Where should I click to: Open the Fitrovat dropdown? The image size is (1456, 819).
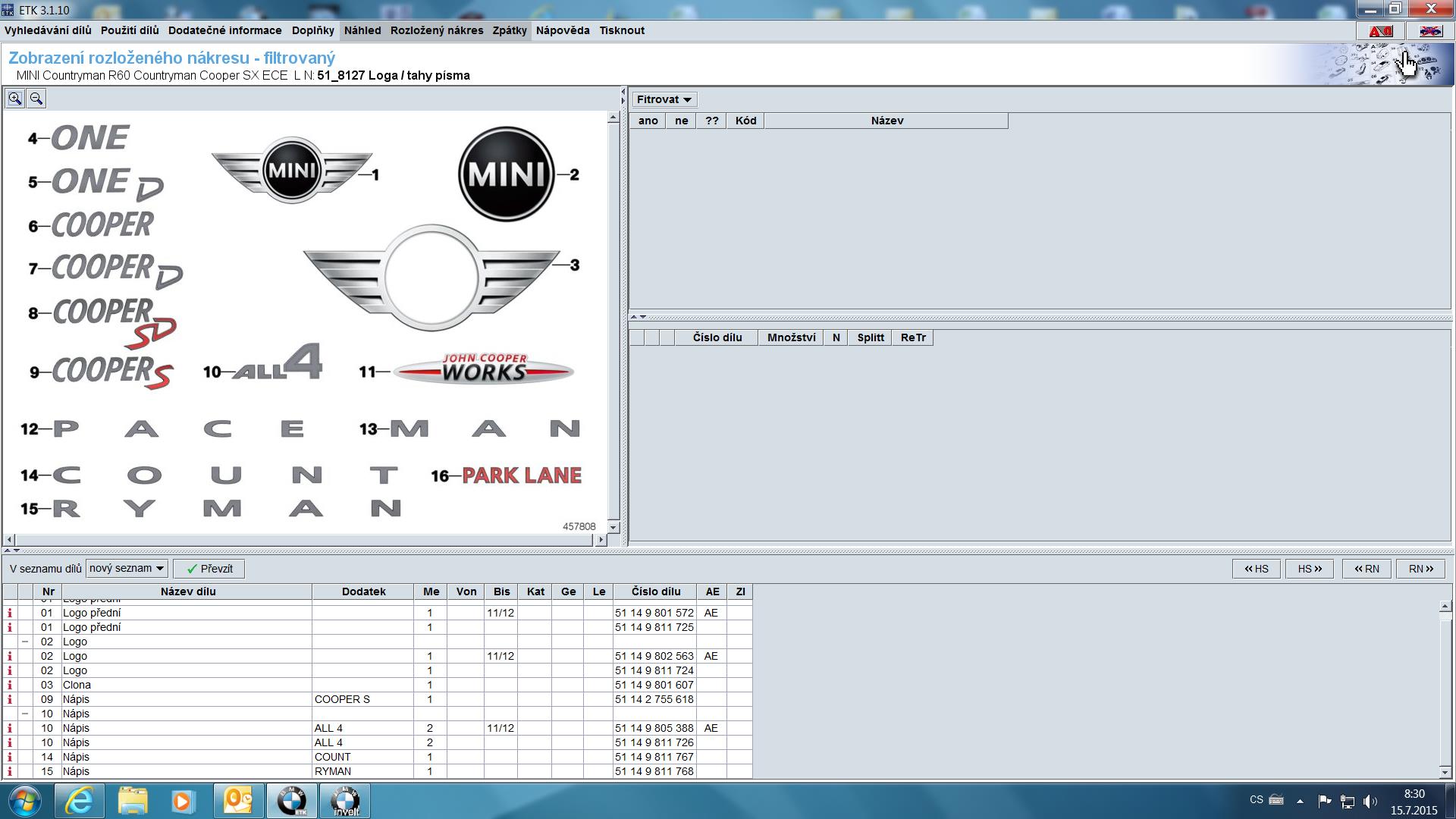664,99
